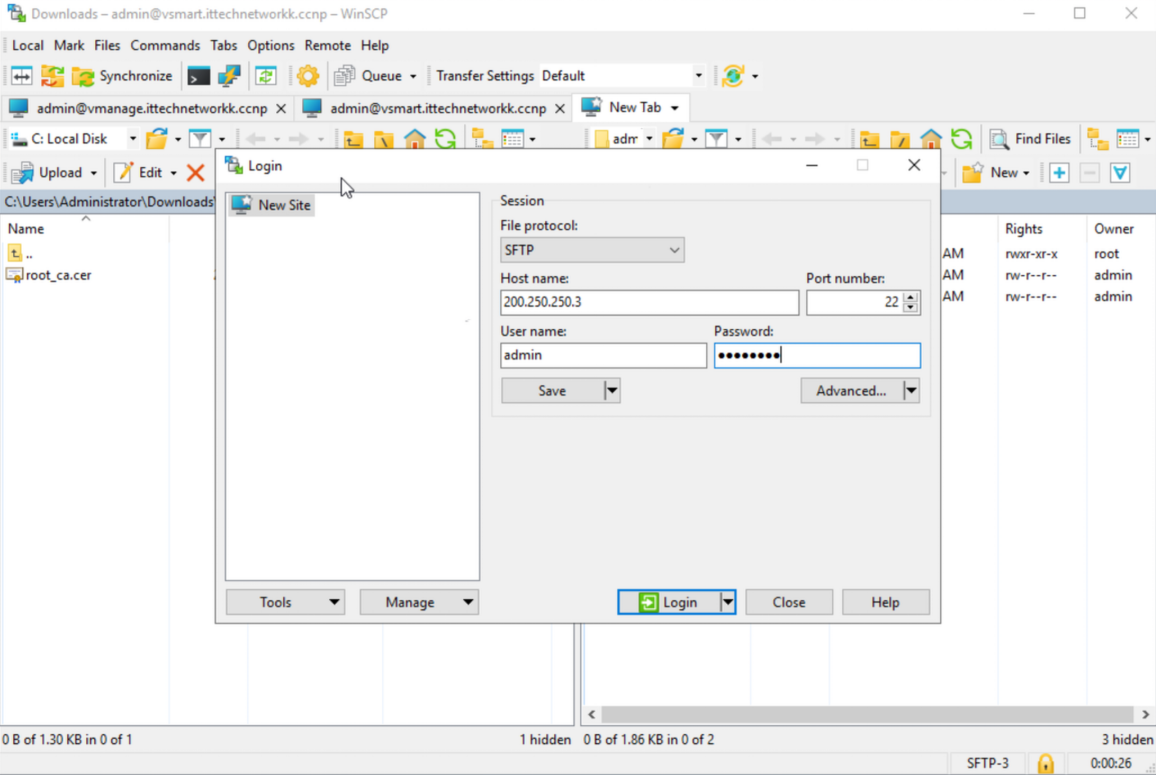Select the New Tab tab
Screen dimensions: 1156x775
click(631, 108)
